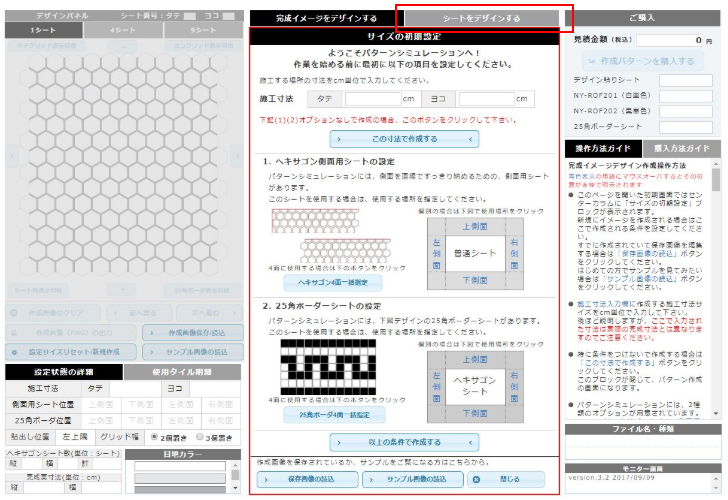Click the black-white 25角ボーダー pattern image
The height and width of the screenshot is (500, 728).
[x=328, y=367]
